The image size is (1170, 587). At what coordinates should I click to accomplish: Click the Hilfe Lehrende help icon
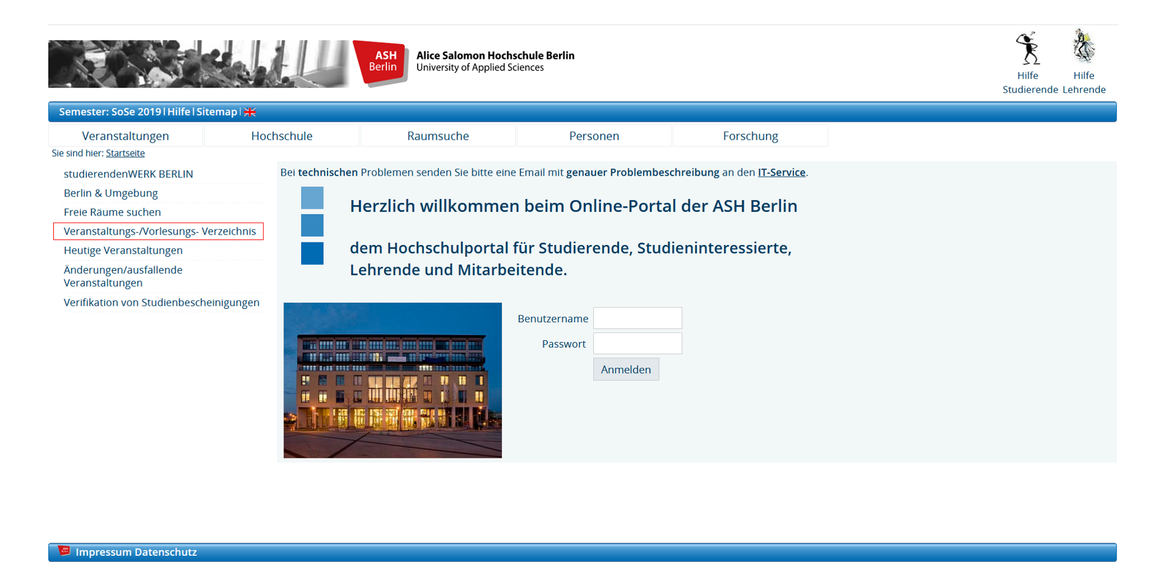tap(1083, 48)
